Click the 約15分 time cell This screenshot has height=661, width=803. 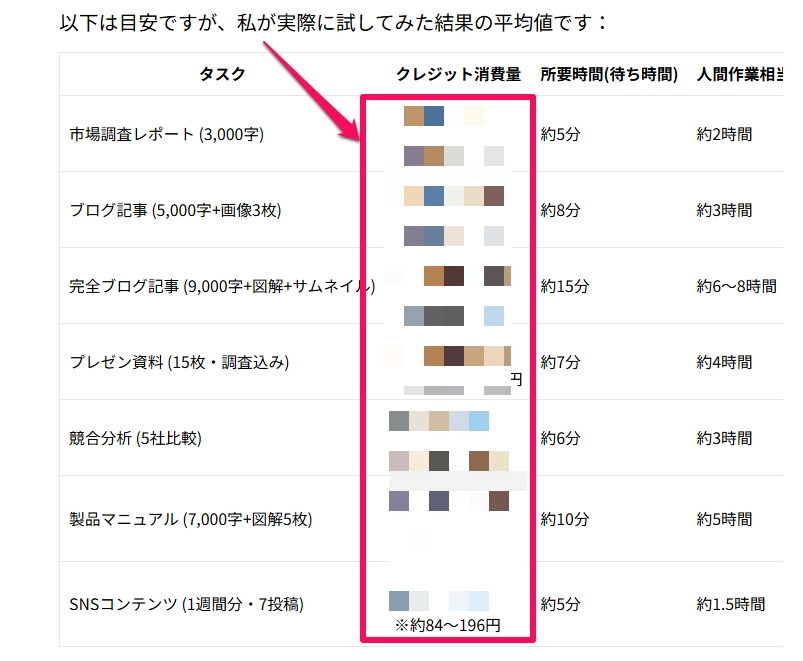click(565, 287)
